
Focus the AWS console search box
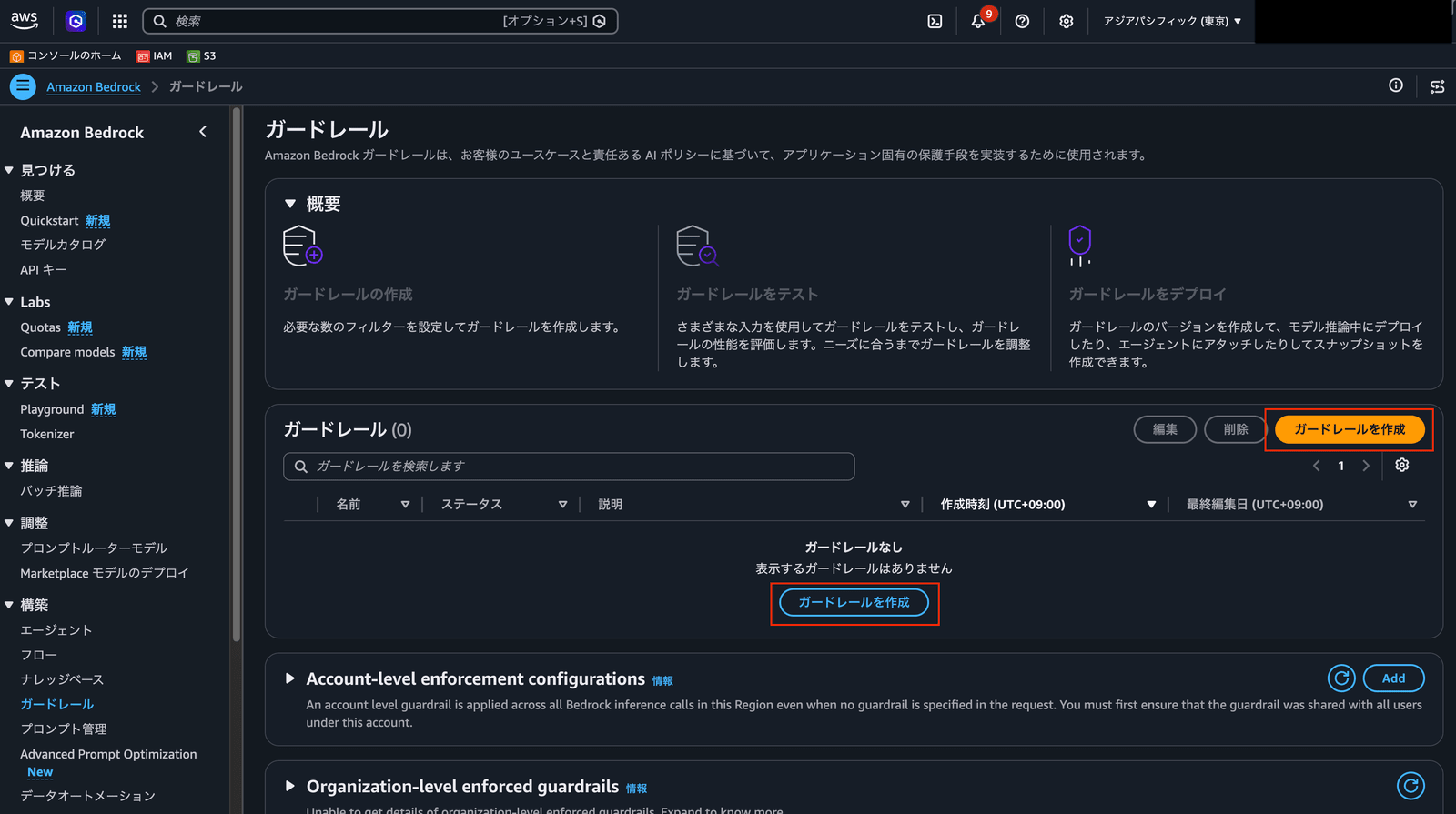[x=380, y=21]
